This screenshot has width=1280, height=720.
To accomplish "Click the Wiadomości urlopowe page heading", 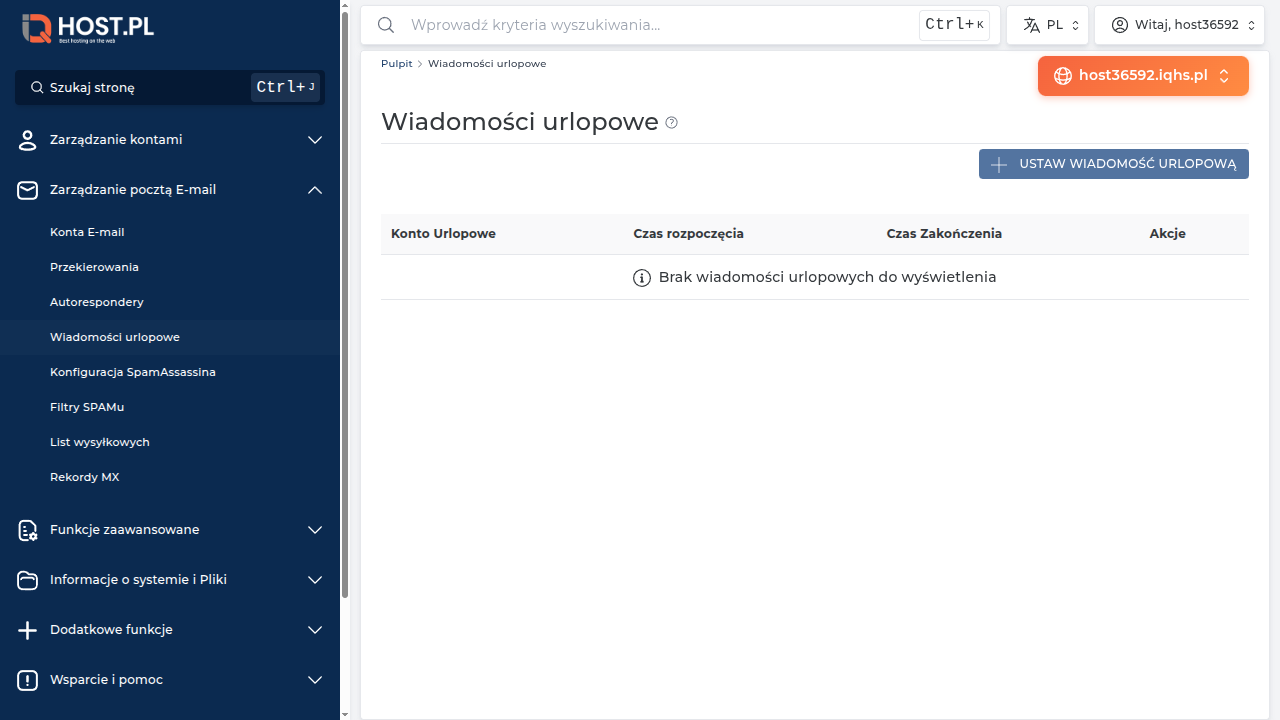I will tap(520, 122).
